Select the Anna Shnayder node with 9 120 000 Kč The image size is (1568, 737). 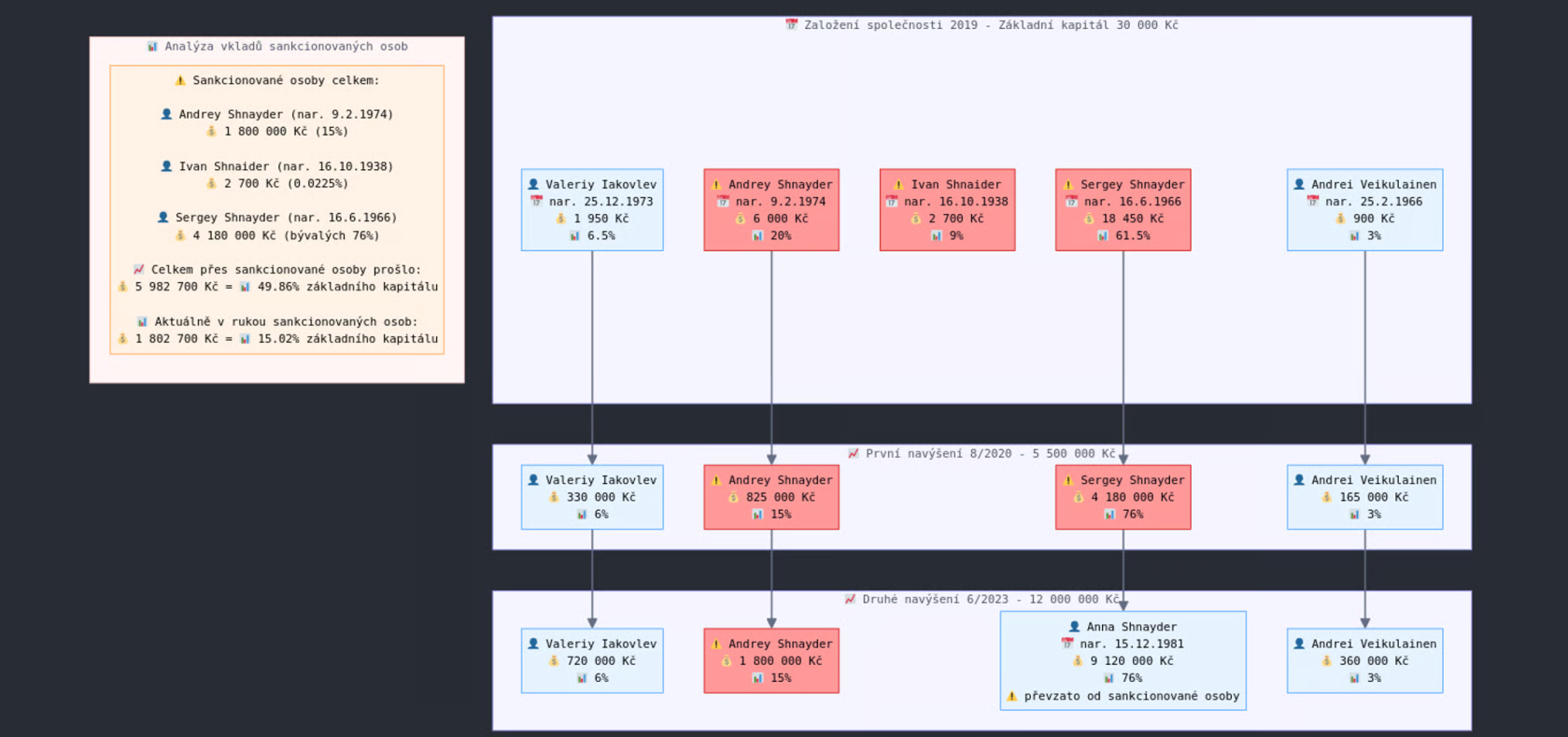click(x=1123, y=660)
